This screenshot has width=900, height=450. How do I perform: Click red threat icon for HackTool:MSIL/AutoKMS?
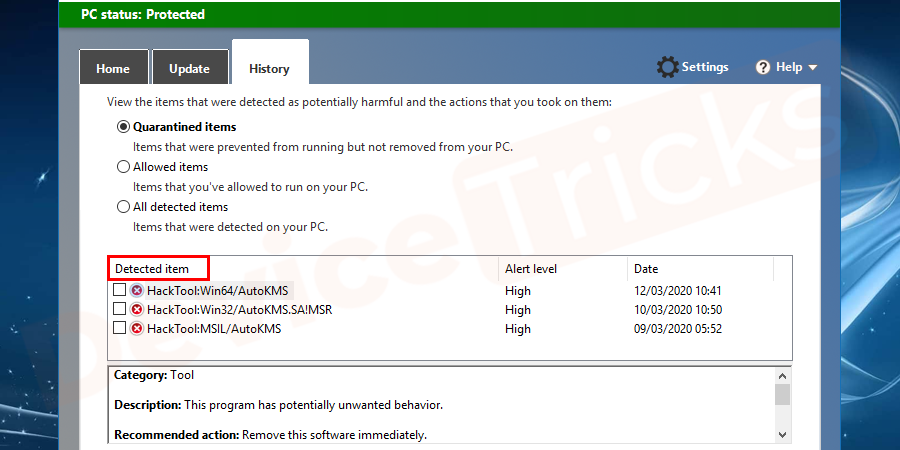[x=137, y=329]
